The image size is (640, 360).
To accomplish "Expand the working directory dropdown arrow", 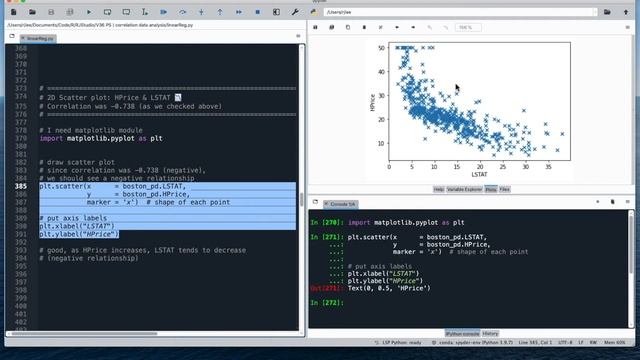I will (x=595, y=12).
